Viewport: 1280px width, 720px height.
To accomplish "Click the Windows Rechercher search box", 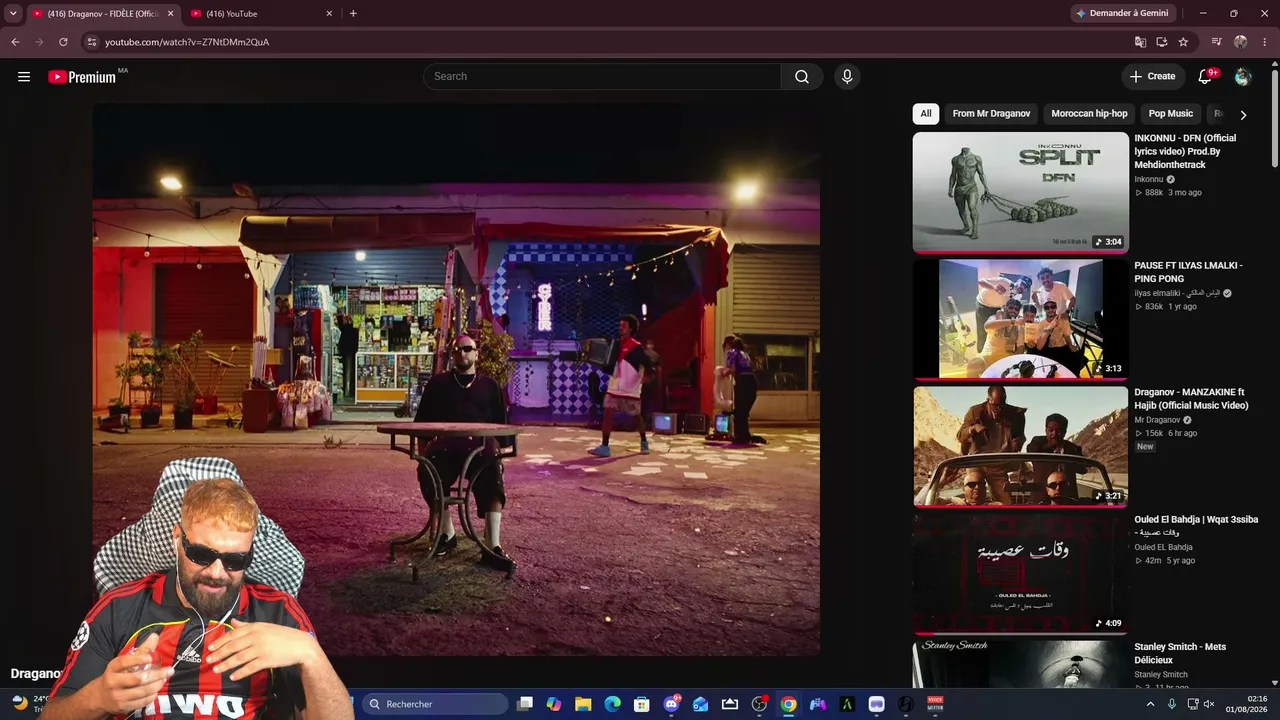I will [435, 704].
